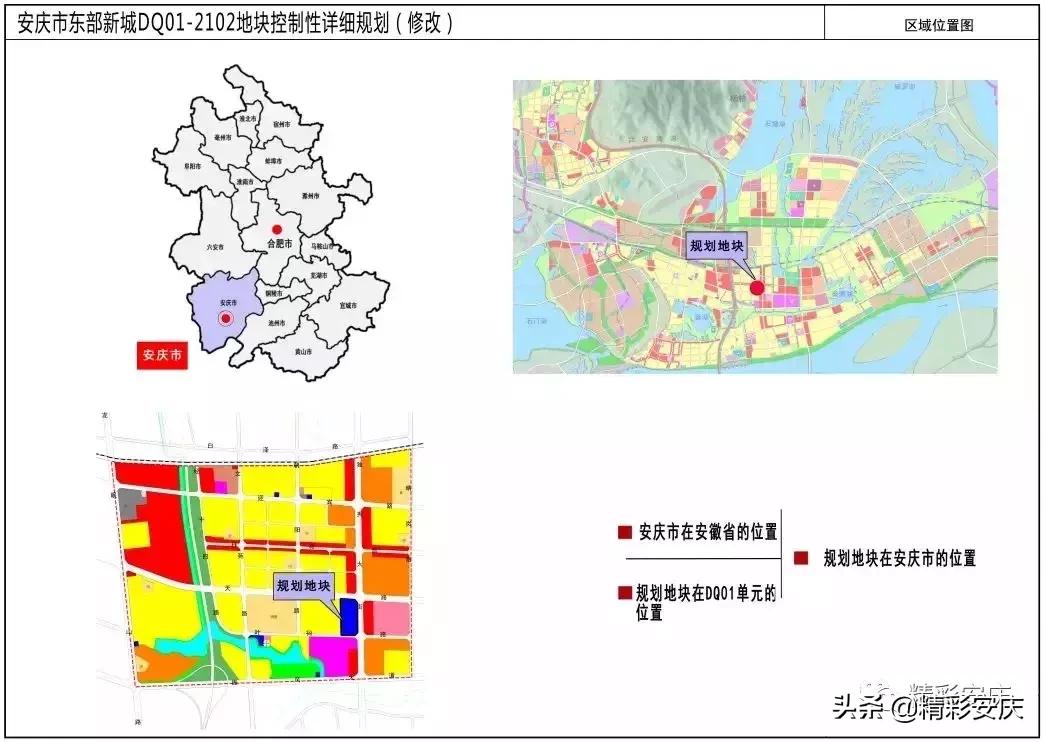The image size is (1045, 742).
Task: Expand the 合肥市 label on the province map
Action: tap(279, 244)
